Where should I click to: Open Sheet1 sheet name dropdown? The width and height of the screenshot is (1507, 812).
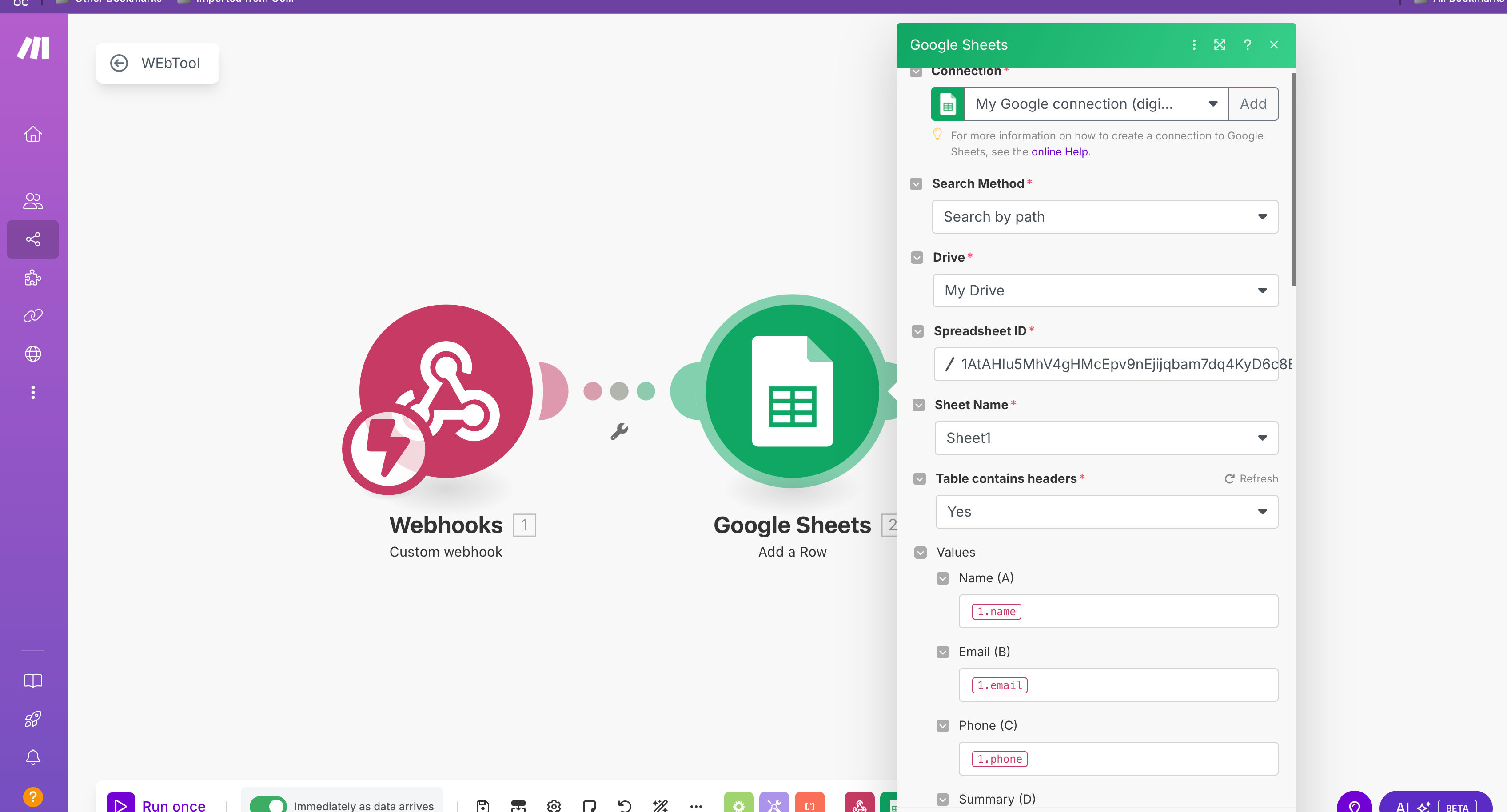[x=1106, y=438]
